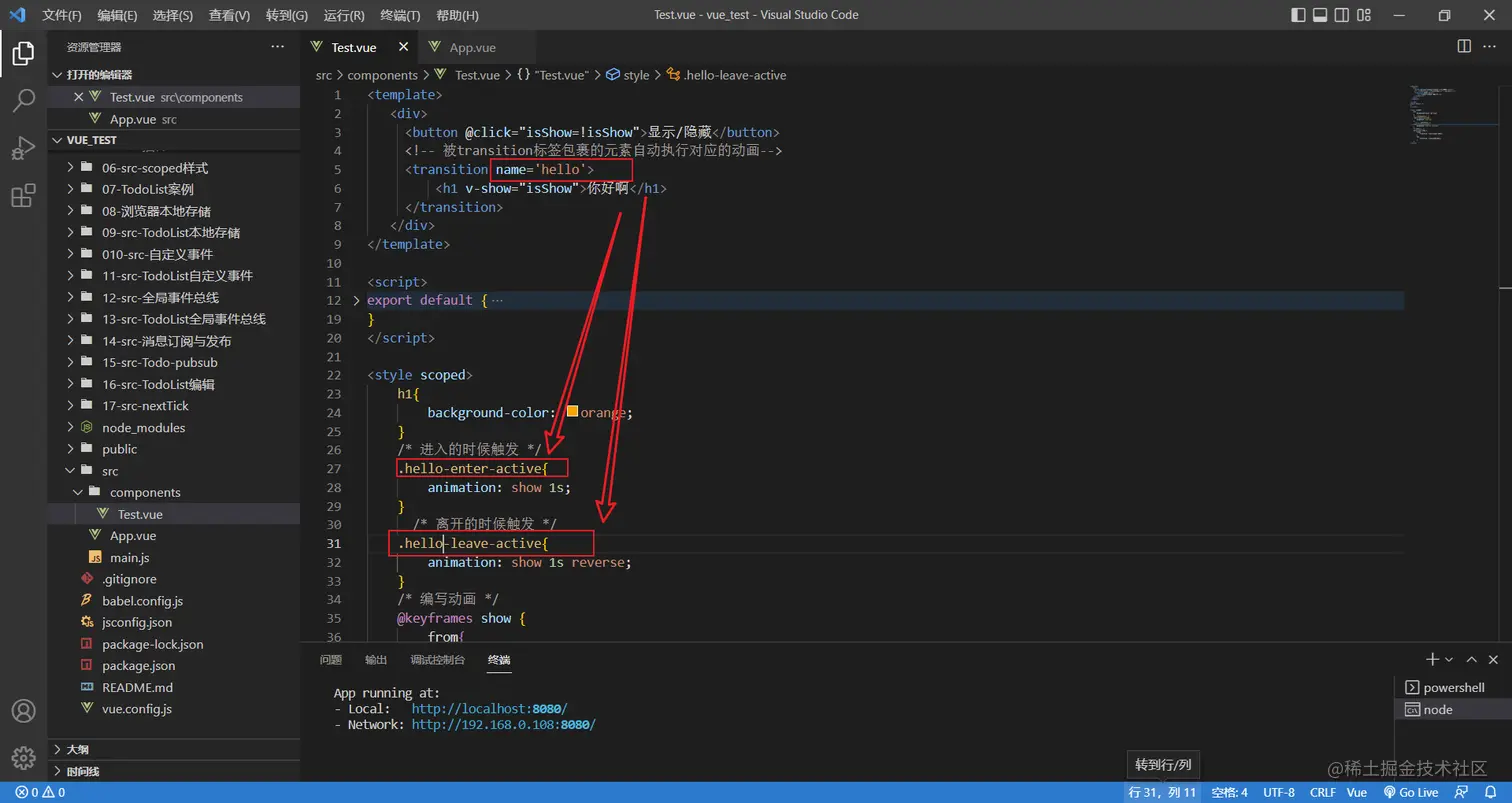Open the 192.168.0.108 network link
Viewport: 1512px width, 803px height.
(503, 724)
